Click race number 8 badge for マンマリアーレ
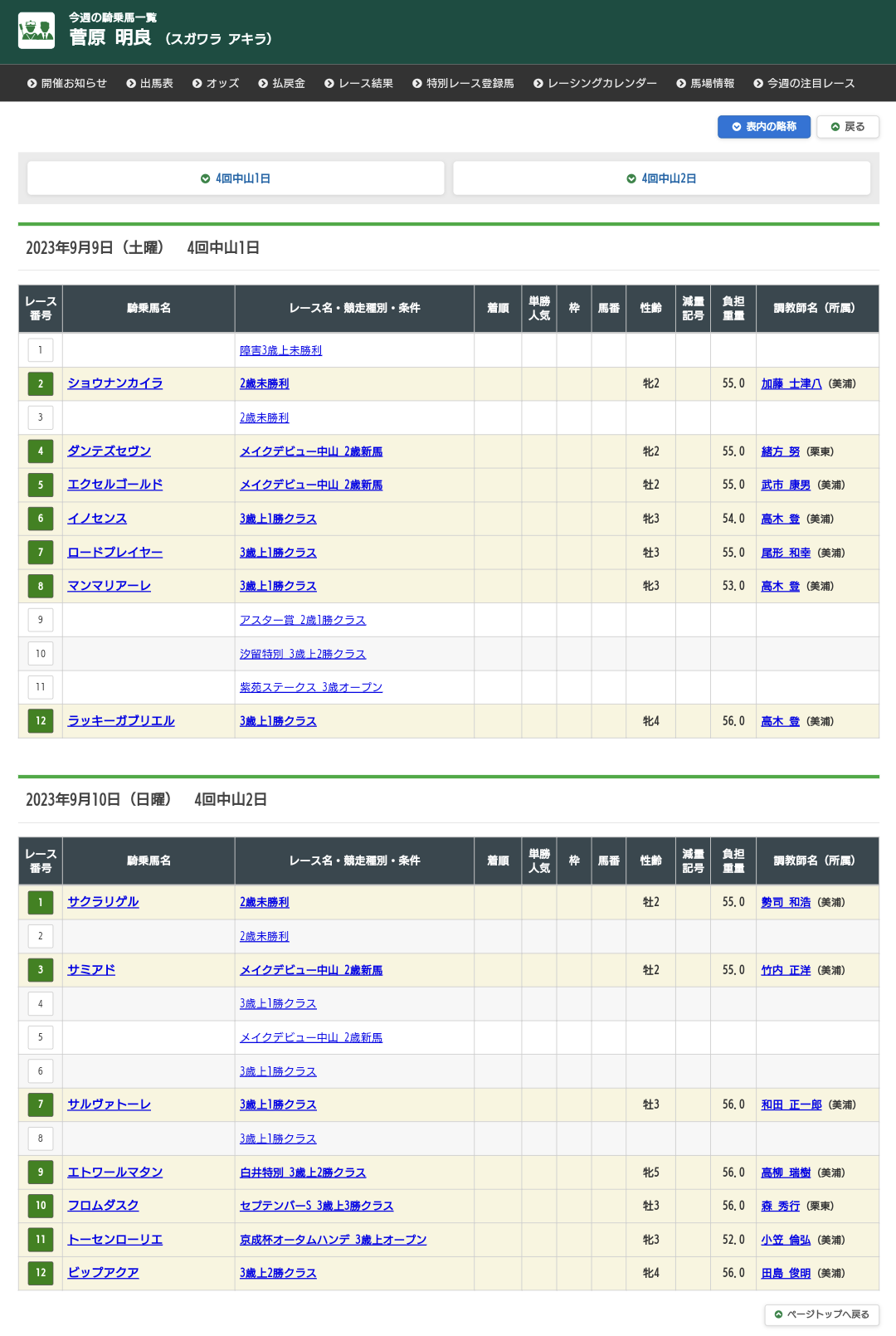896x1336 pixels. tap(41, 586)
